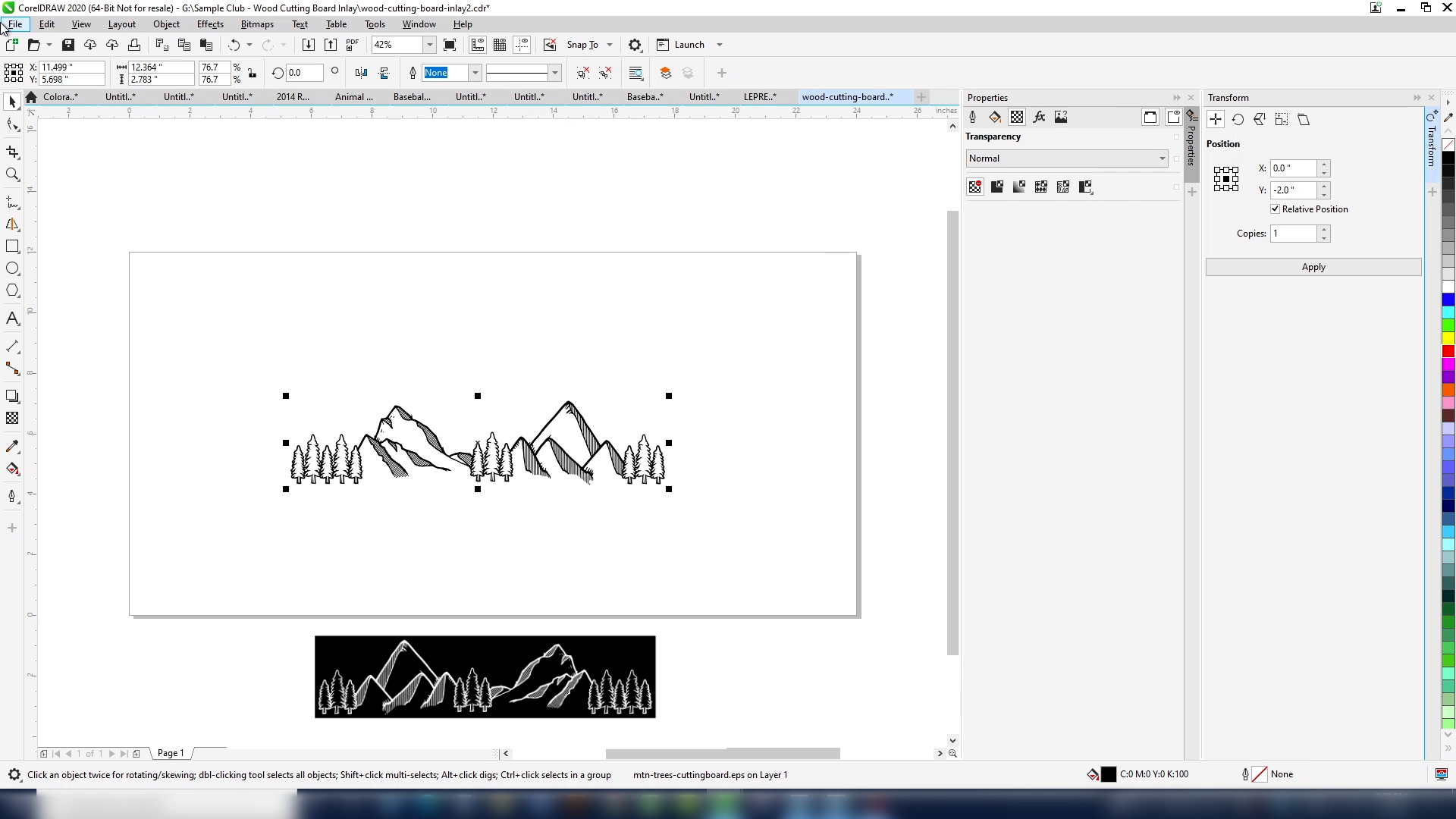
Task: Click the Apply button in Transform
Action: click(1313, 267)
